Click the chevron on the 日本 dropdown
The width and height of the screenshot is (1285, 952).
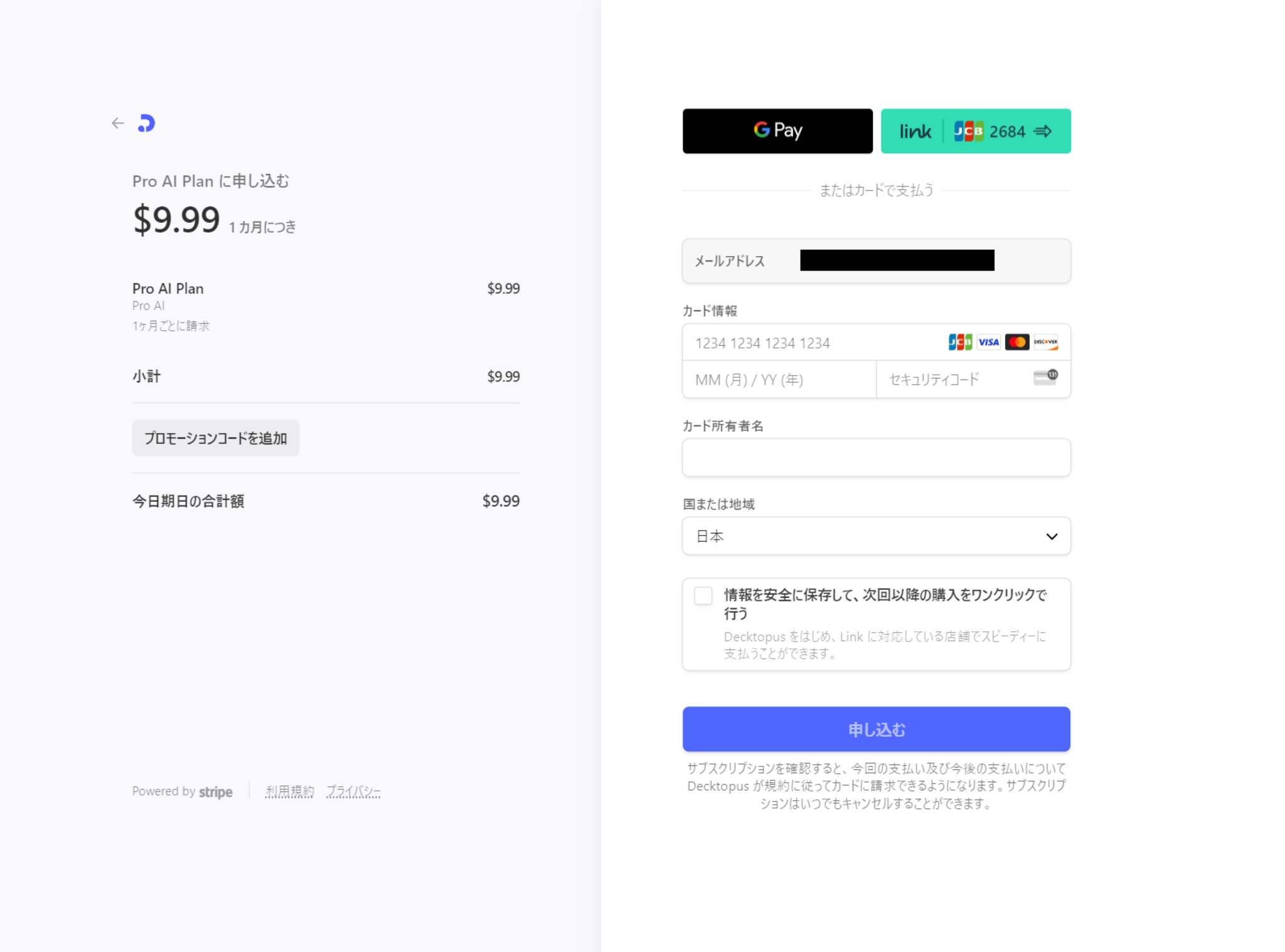coord(1052,537)
